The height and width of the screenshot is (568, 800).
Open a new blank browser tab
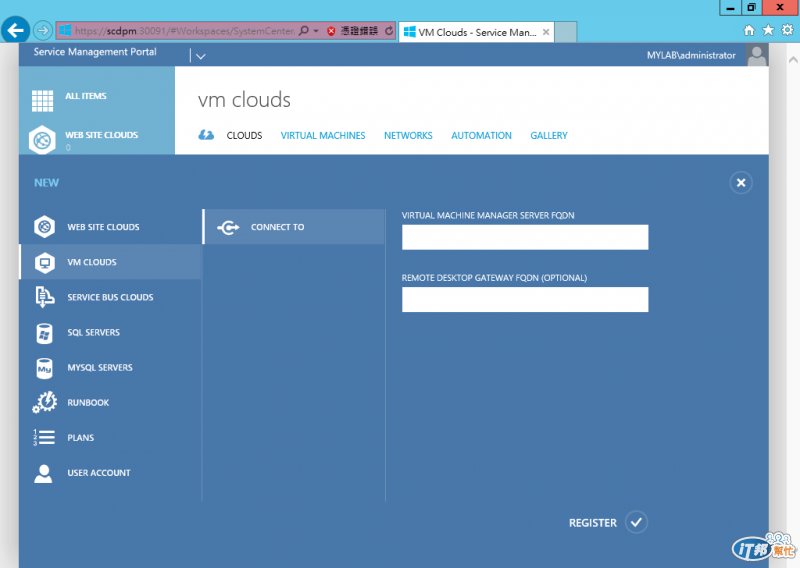565,32
